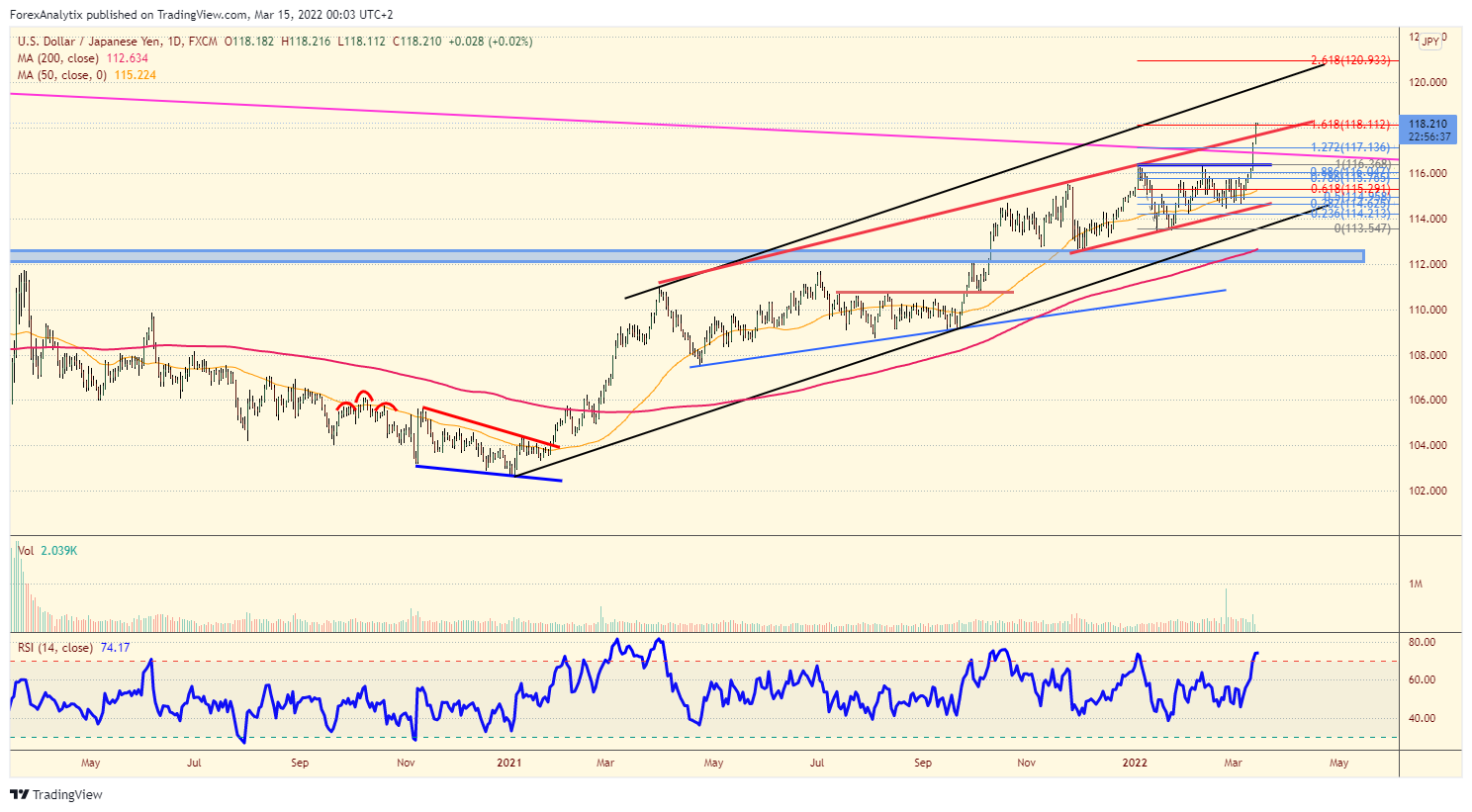Click the 0.618(115.291) Fibonacci label
1472x812 pixels.
tap(1350, 189)
